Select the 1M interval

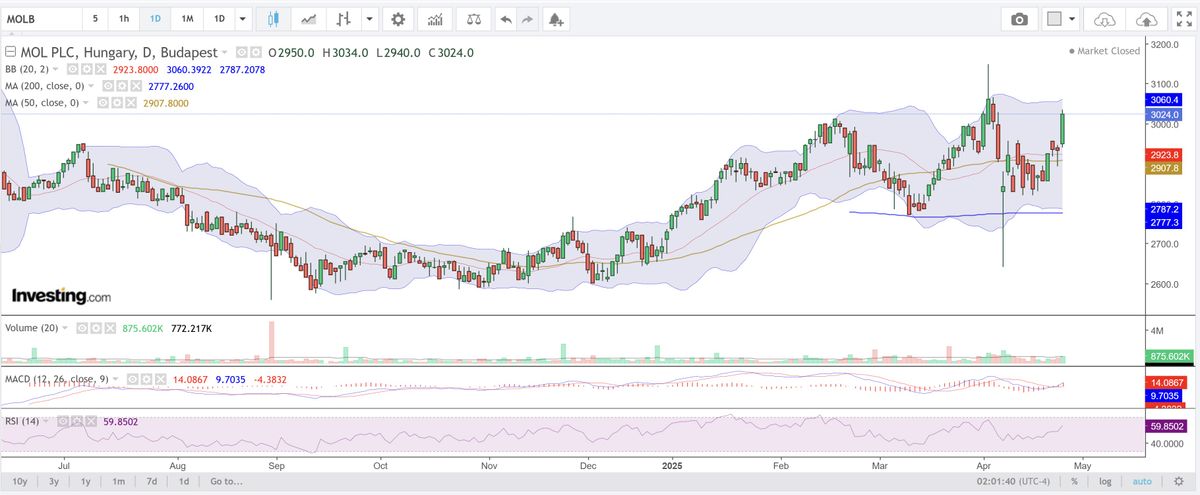pyautogui.click(x=187, y=19)
